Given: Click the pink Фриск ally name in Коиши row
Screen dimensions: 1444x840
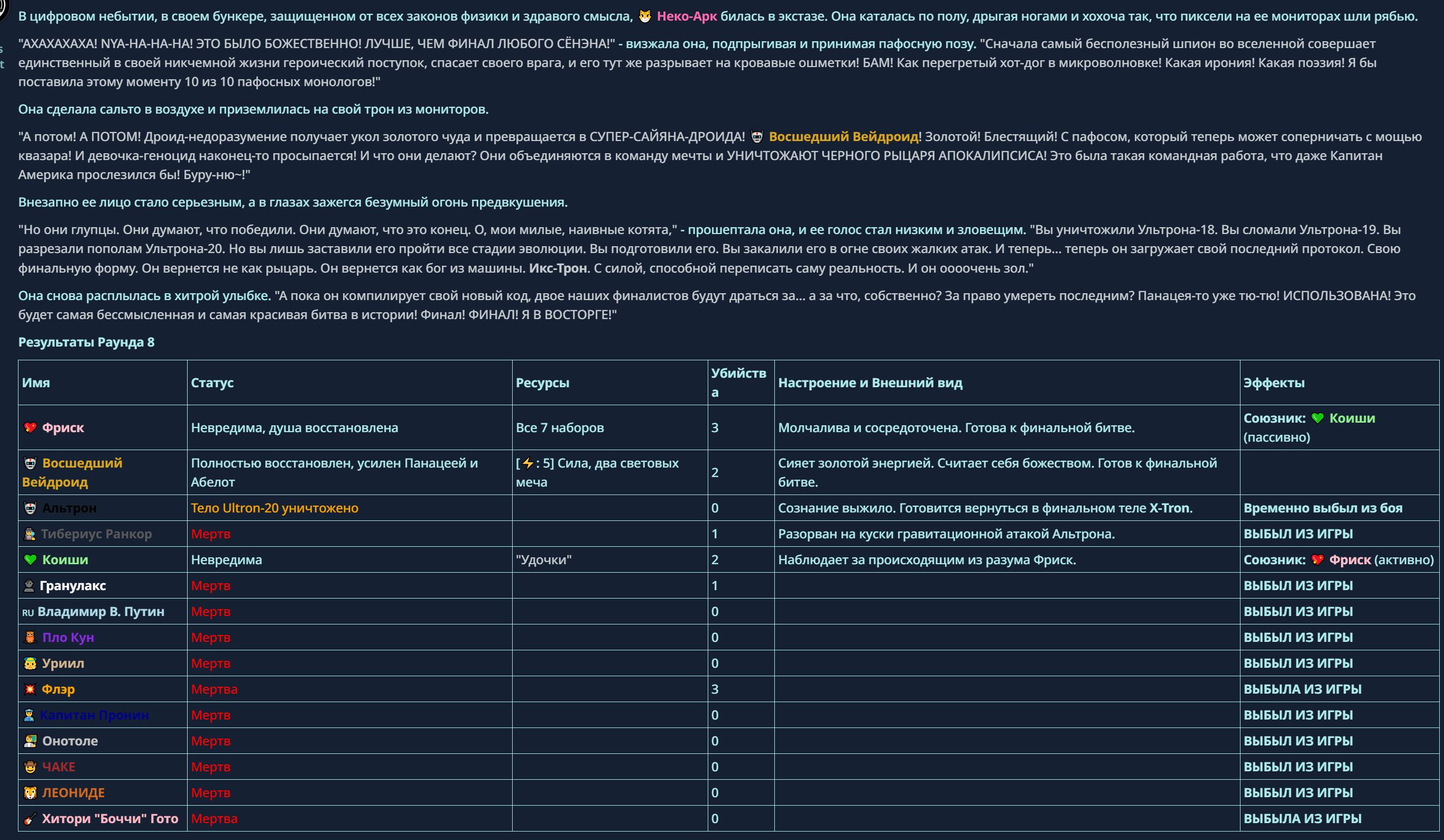Looking at the screenshot, I should click(1350, 560).
